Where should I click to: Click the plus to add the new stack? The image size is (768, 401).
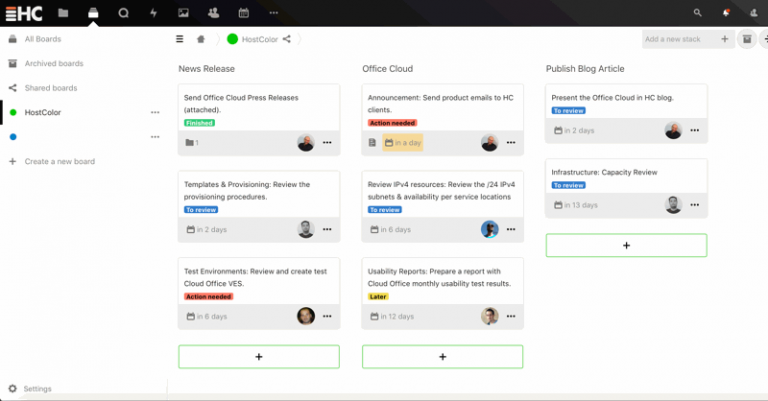pos(725,39)
